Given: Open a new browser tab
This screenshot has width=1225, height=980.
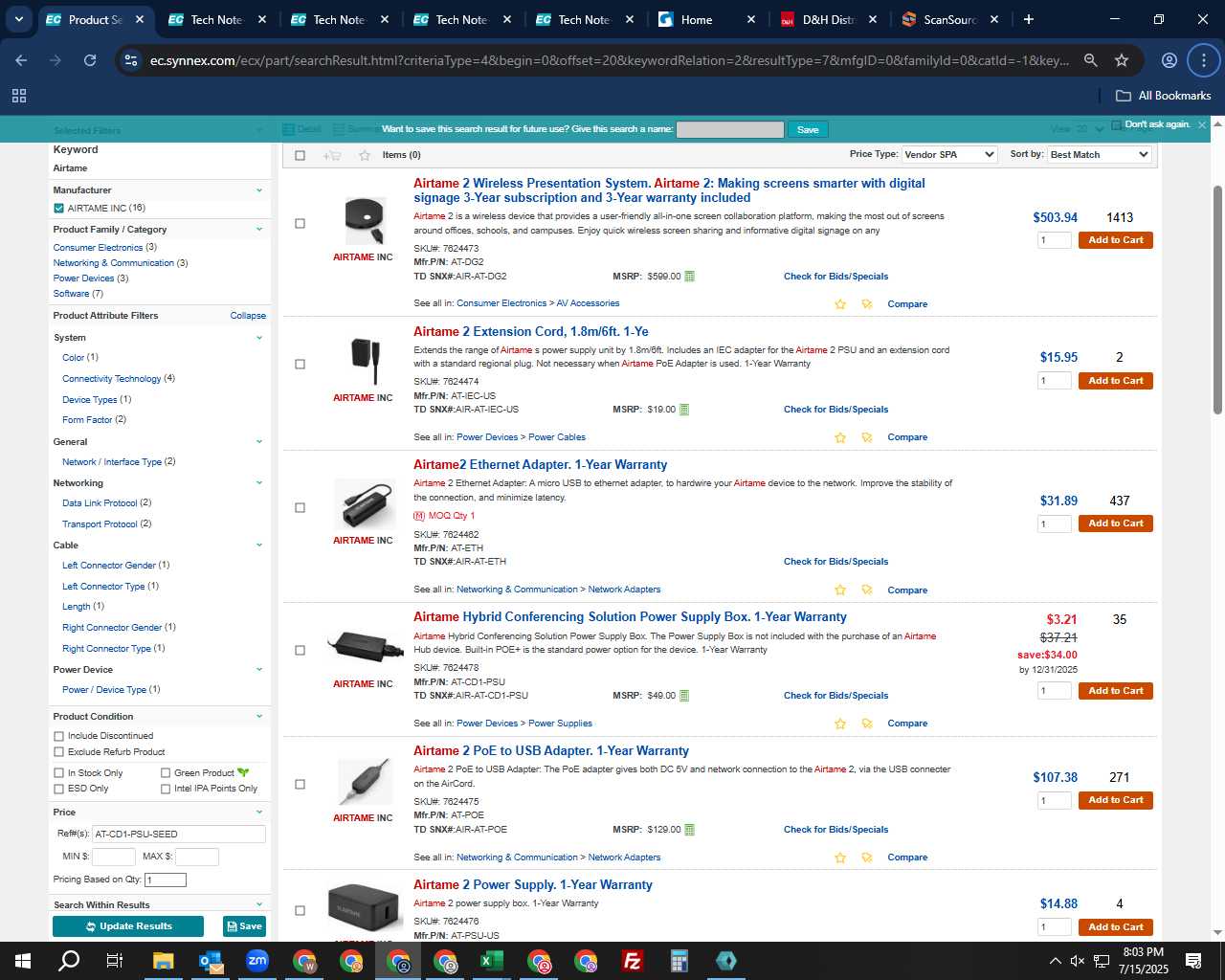Looking at the screenshot, I should [1028, 19].
